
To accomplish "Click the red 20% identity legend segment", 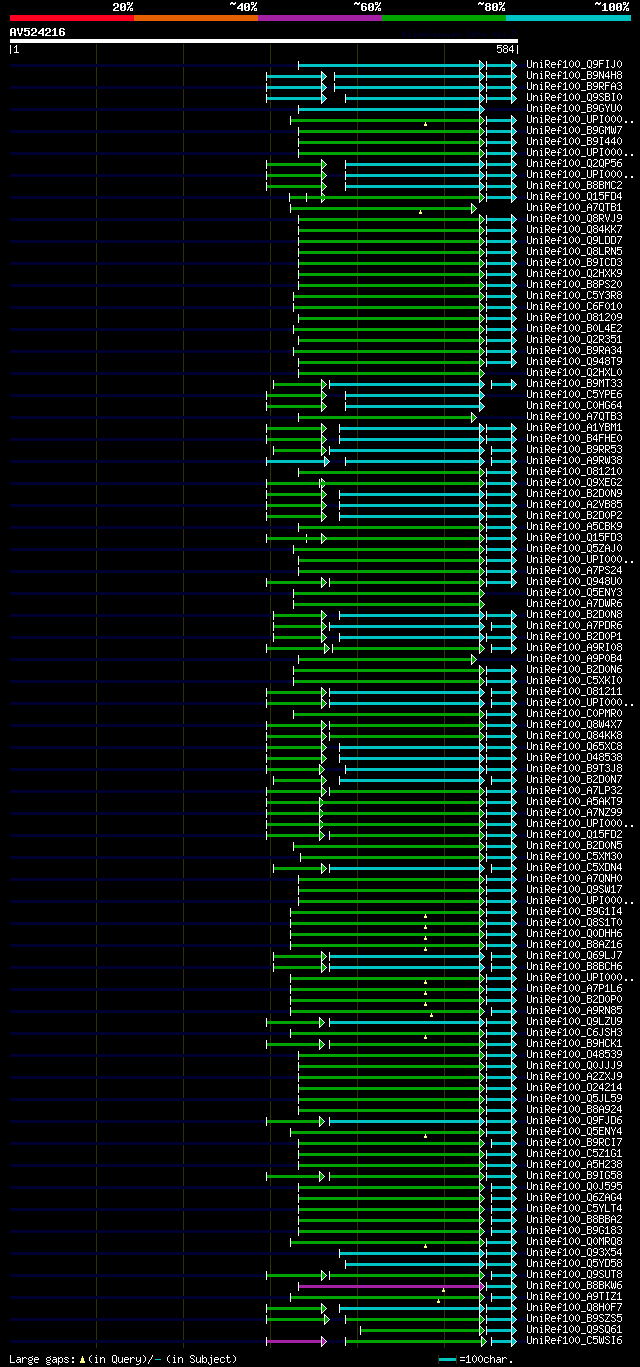I will 72,18.
